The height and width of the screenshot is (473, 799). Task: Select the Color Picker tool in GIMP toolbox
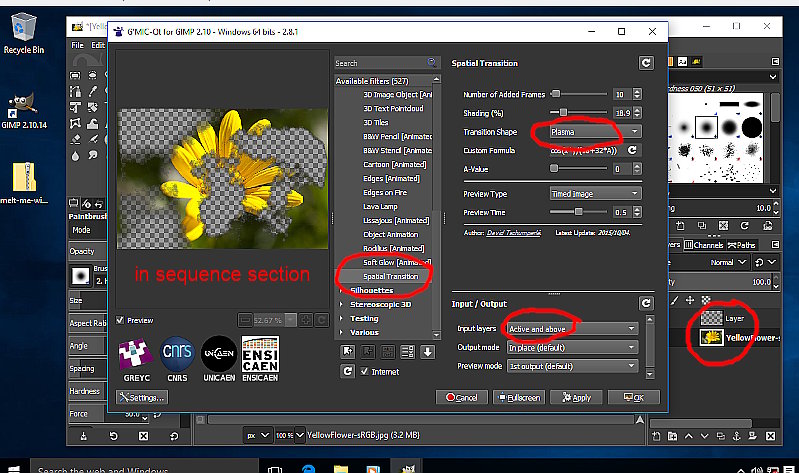(x=93, y=91)
